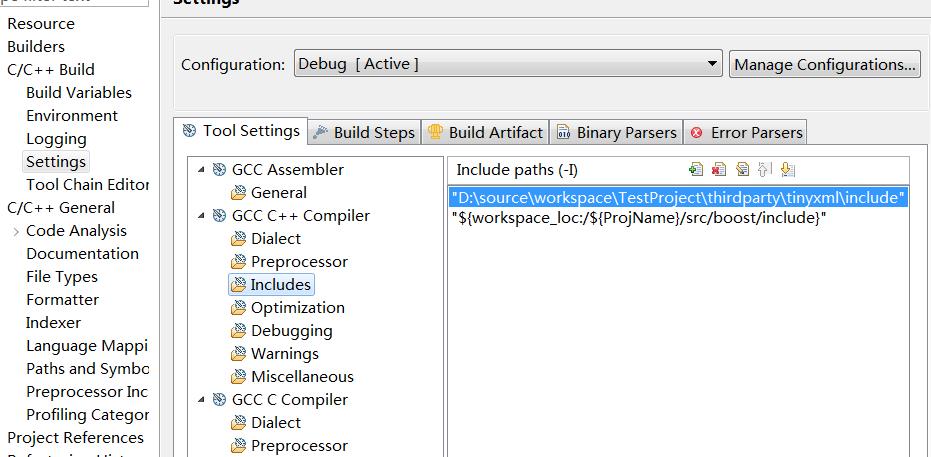Select the boost include path entry
Viewport: 931px width, 457px height.
click(638, 218)
